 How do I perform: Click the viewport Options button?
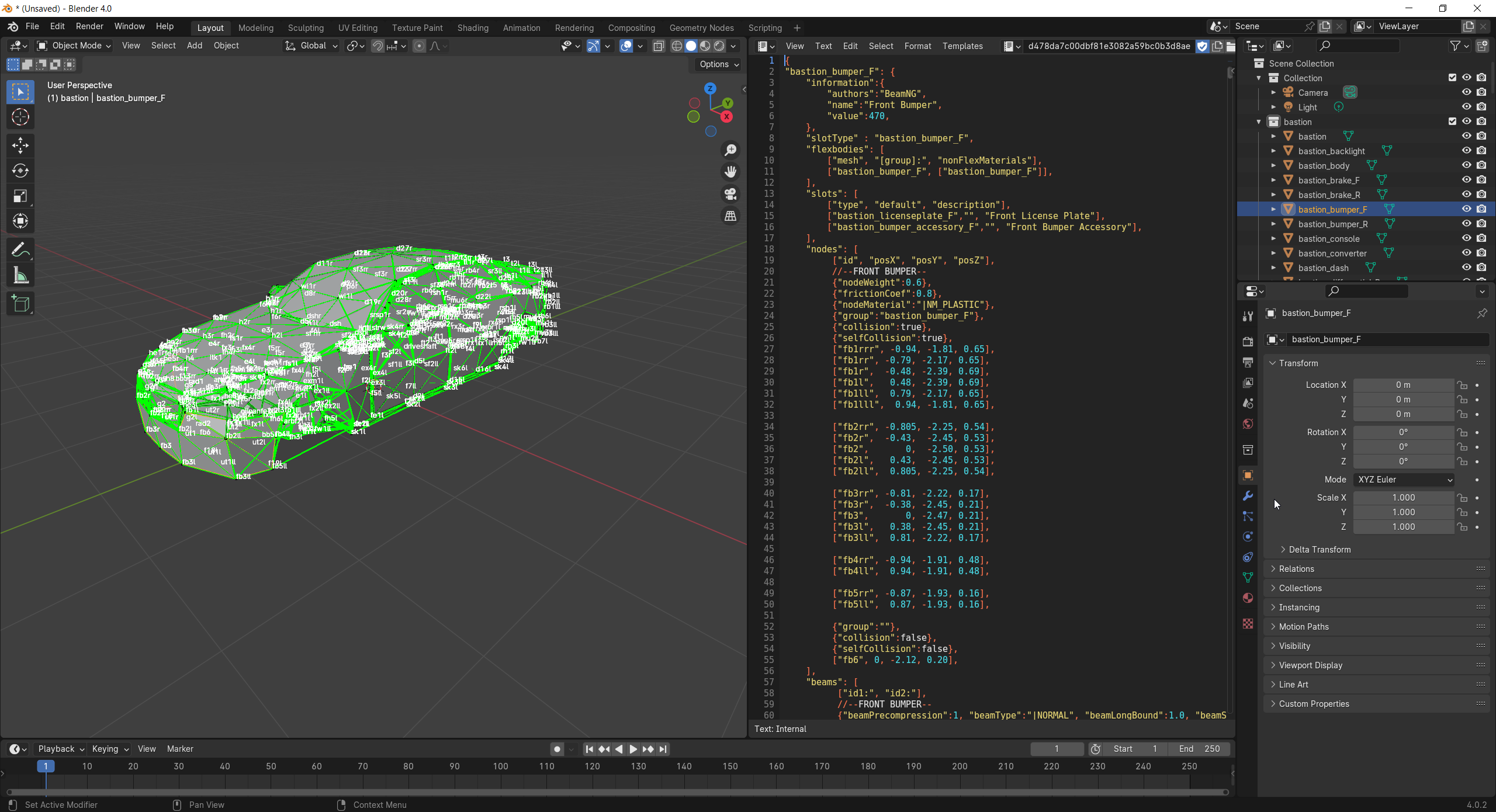pos(719,64)
